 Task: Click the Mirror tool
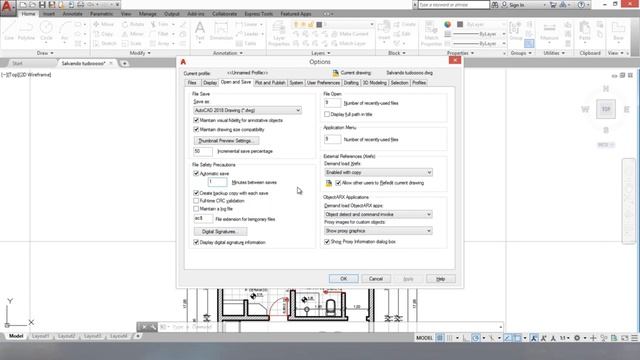[x=133, y=34]
